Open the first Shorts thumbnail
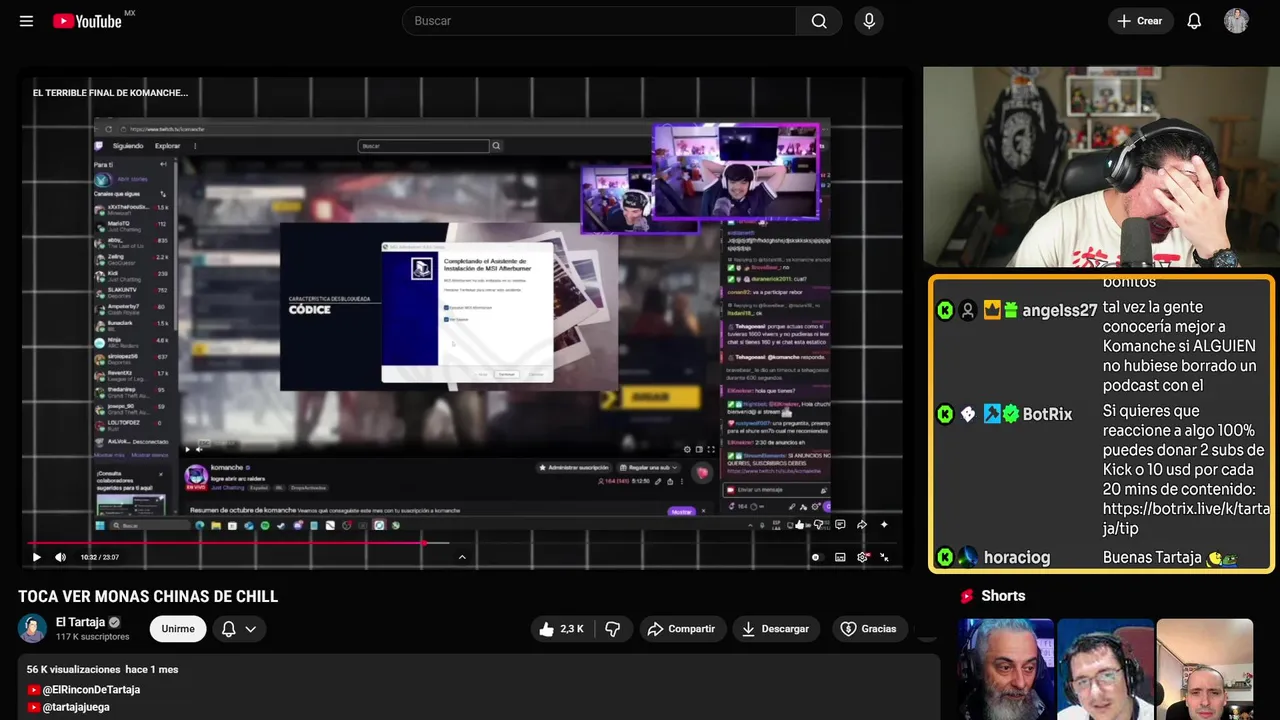Viewport: 1280px width, 720px height. click(x=1006, y=669)
